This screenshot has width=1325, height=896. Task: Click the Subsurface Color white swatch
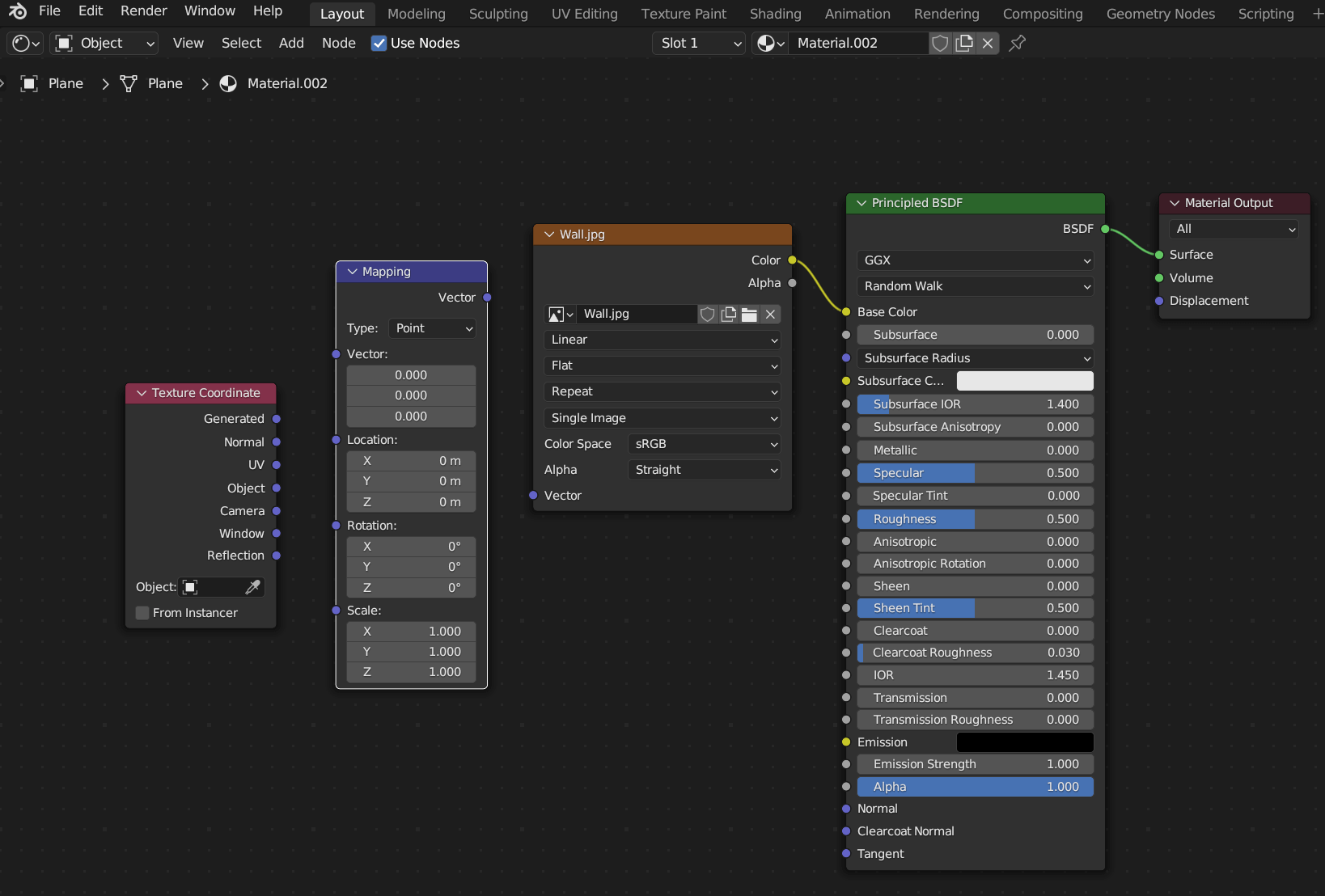tap(1025, 381)
